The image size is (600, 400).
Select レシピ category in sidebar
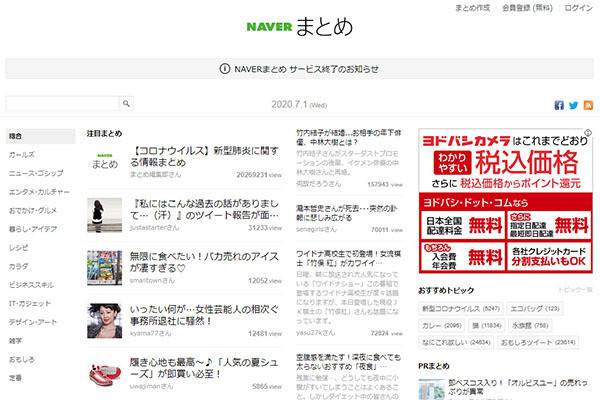pos(18,248)
